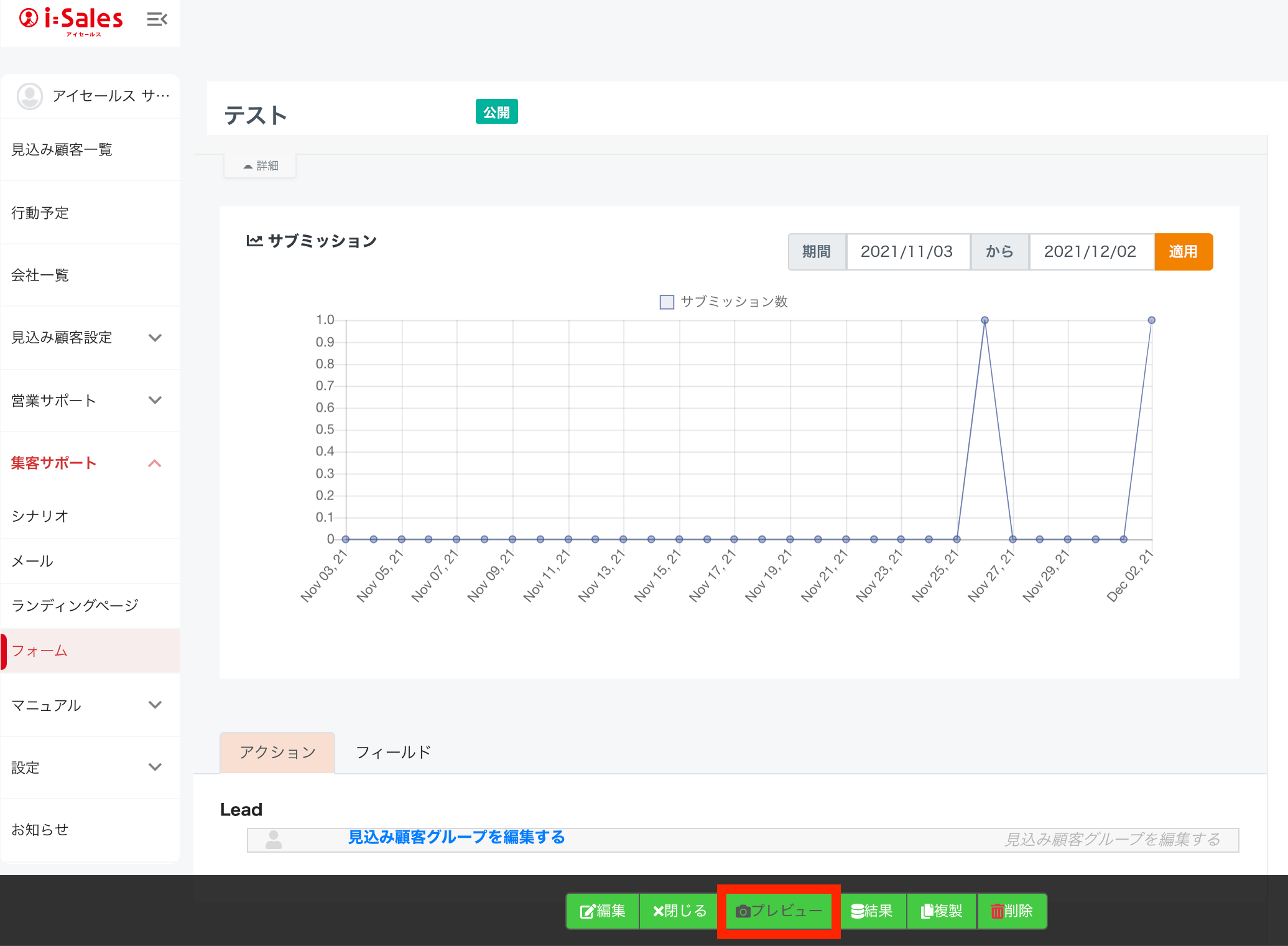Viewport: 1288px width, 946px height.
Task: Toggle the サブミッション数 legend box
Action: click(667, 302)
